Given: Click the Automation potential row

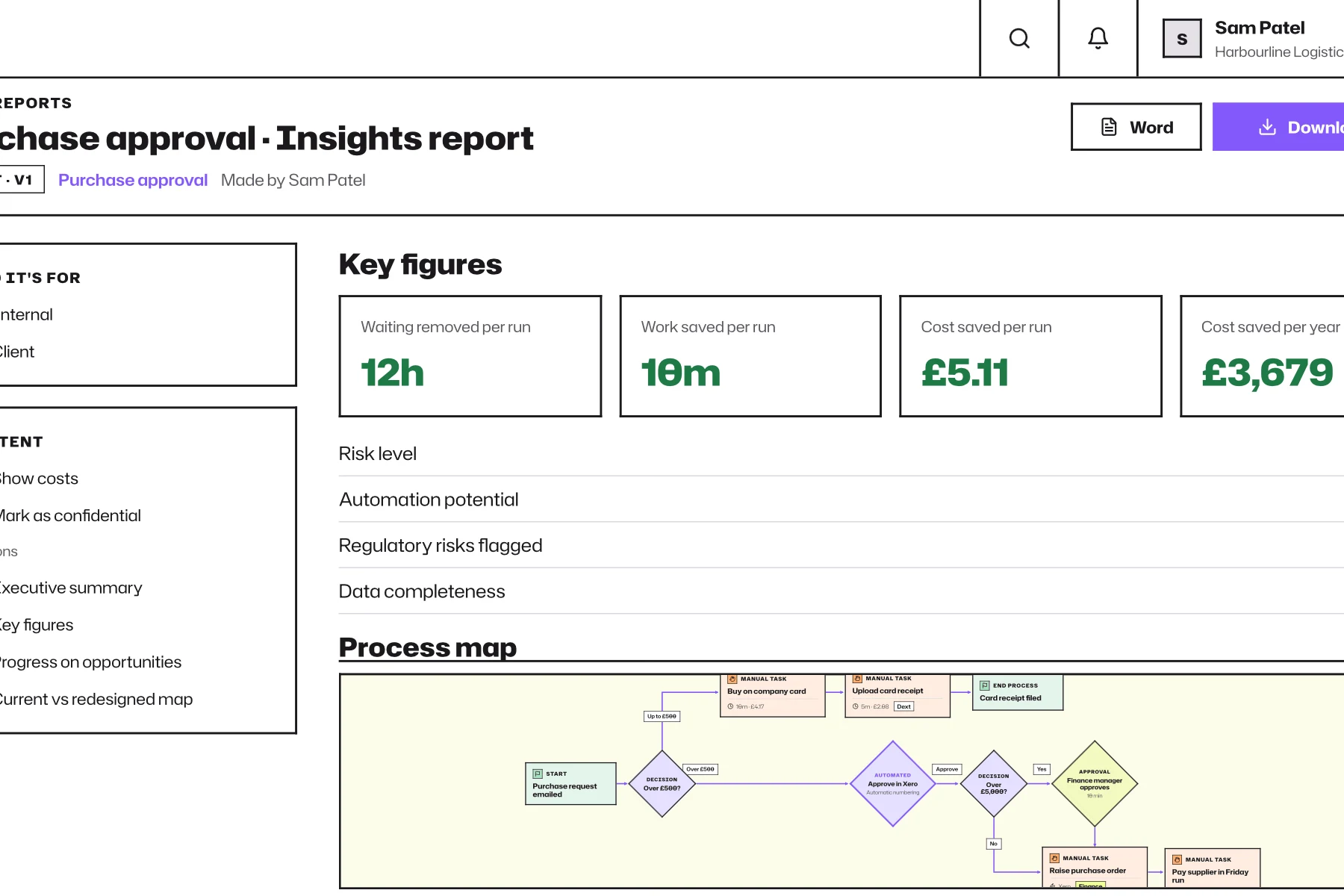Looking at the screenshot, I should pos(841,500).
